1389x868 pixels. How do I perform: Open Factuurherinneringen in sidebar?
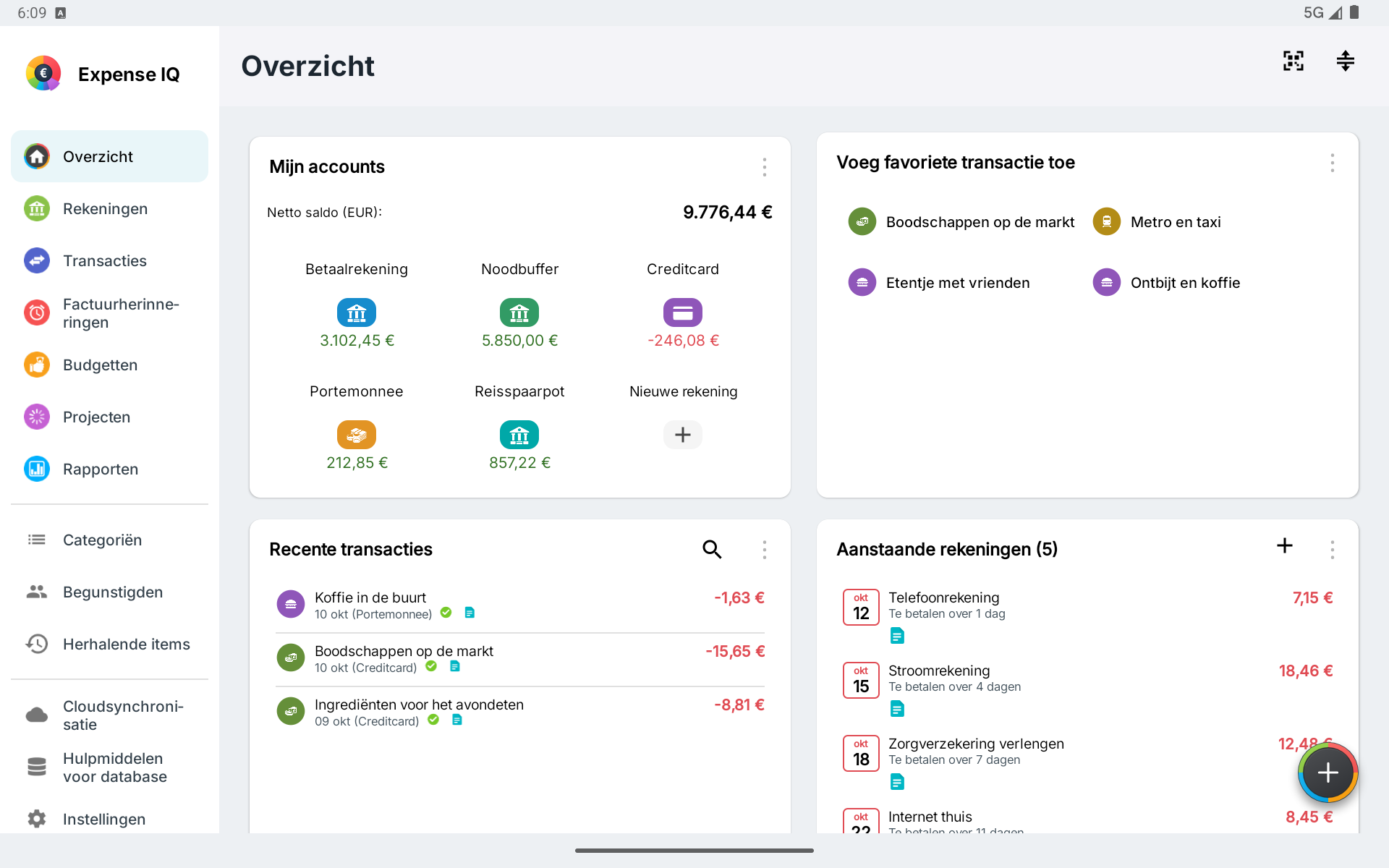tap(109, 313)
